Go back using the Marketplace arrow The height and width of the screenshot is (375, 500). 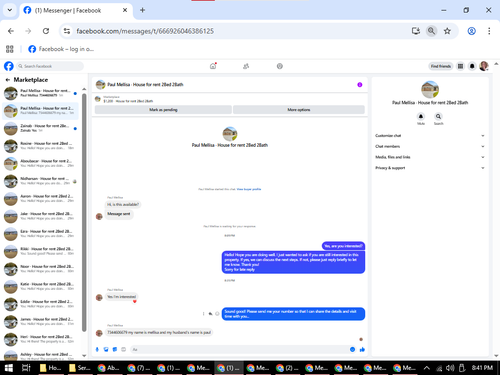click(x=8, y=80)
